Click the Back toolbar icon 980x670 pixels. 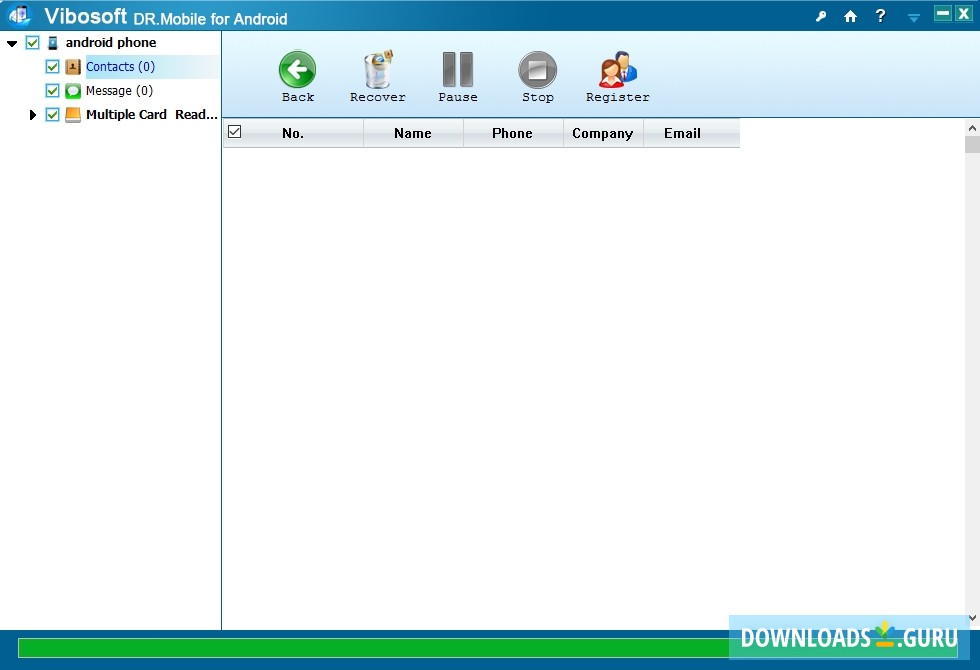pos(296,75)
